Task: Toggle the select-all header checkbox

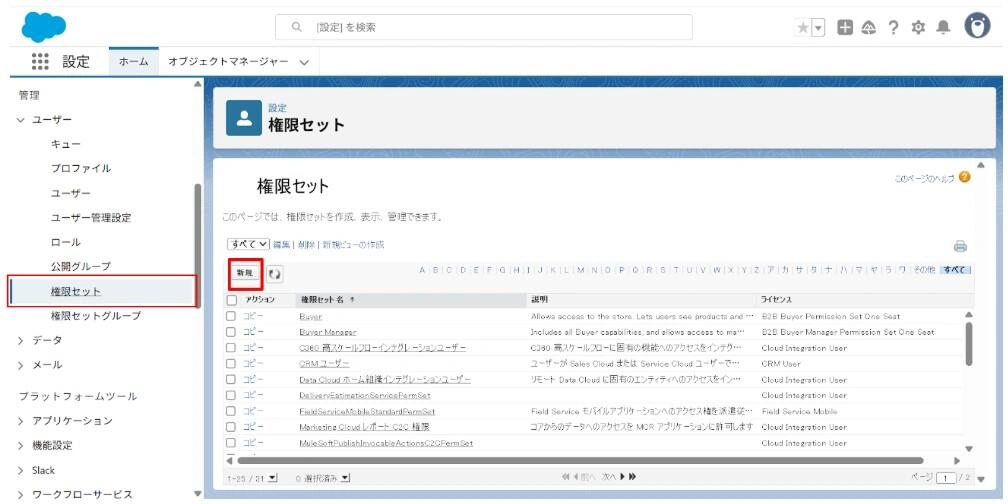Action: point(231,300)
